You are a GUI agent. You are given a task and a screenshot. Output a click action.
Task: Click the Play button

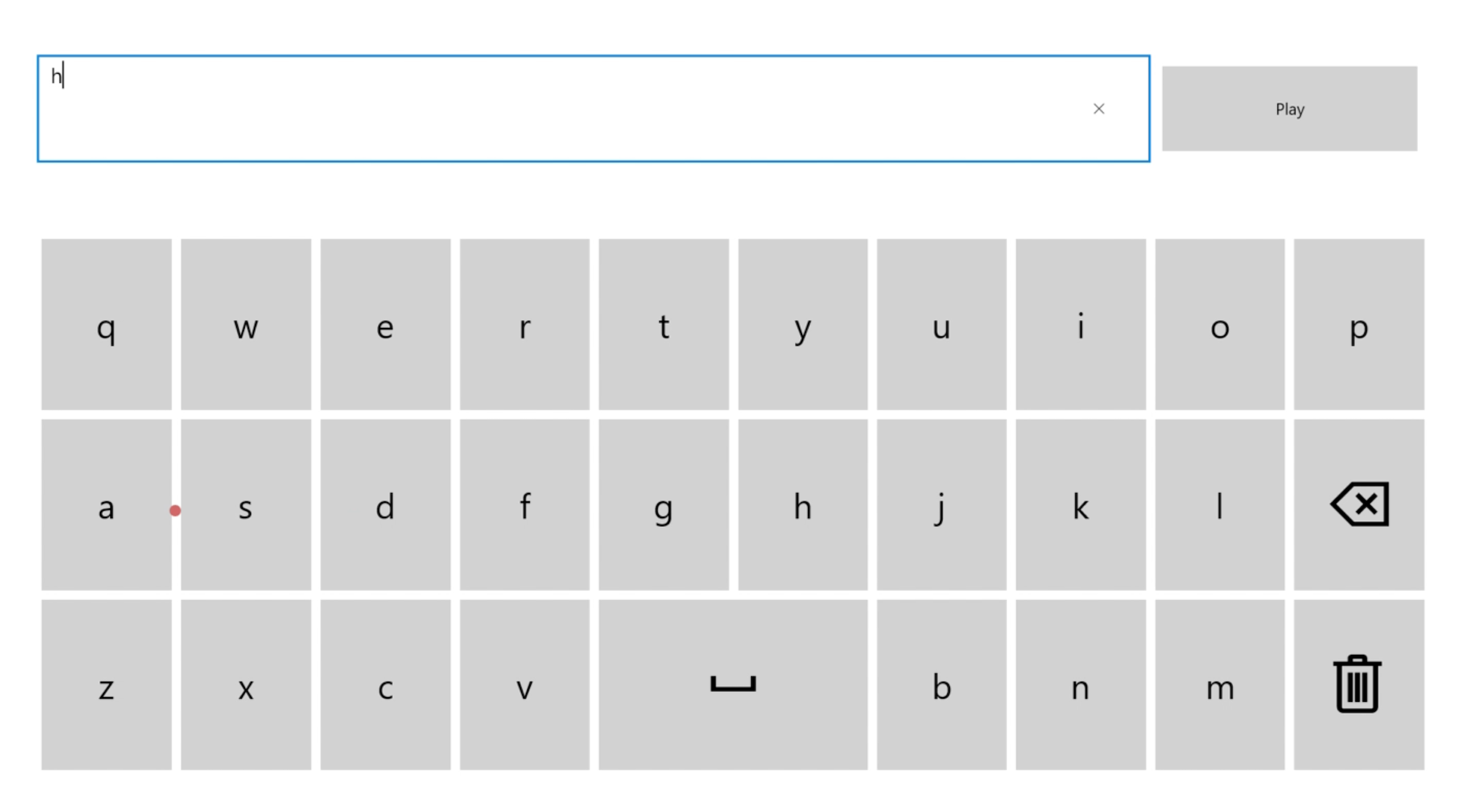pyautogui.click(x=1289, y=109)
